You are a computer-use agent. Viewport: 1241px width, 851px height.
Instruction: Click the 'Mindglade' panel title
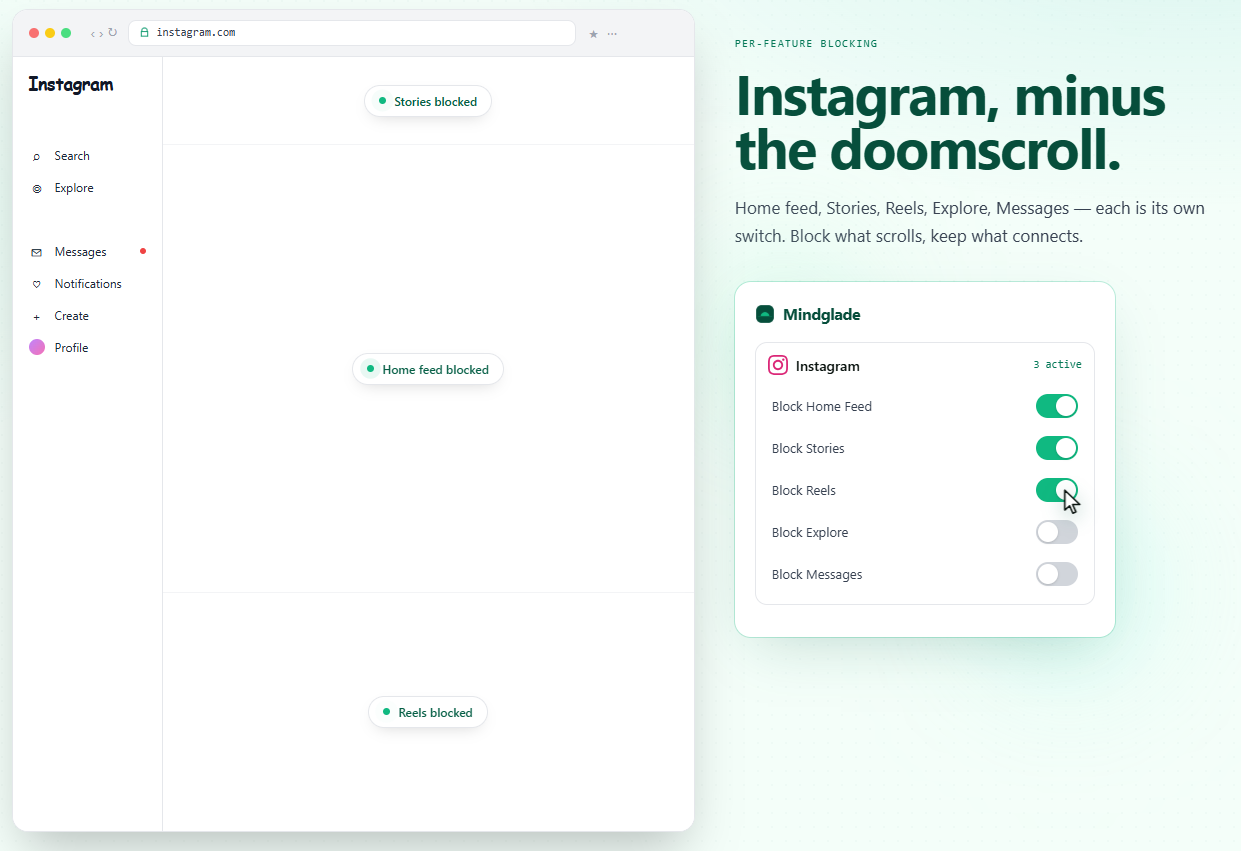pos(822,315)
